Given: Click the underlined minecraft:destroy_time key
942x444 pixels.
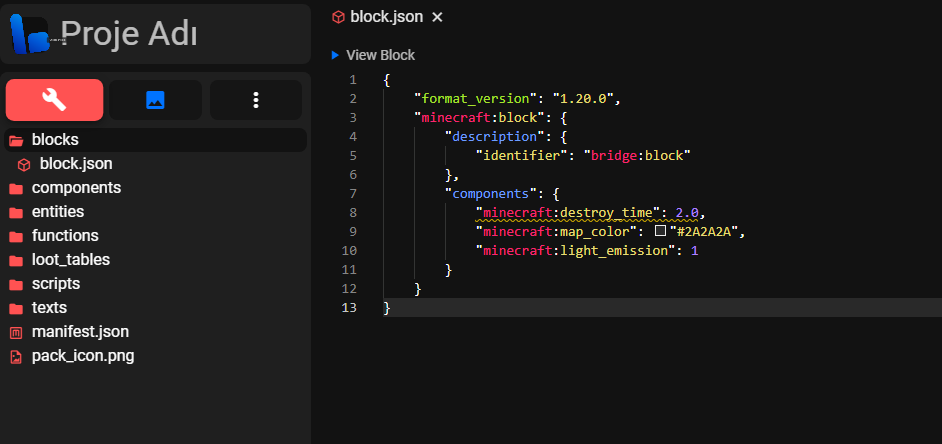Looking at the screenshot, I should click(x=568, y=213).
